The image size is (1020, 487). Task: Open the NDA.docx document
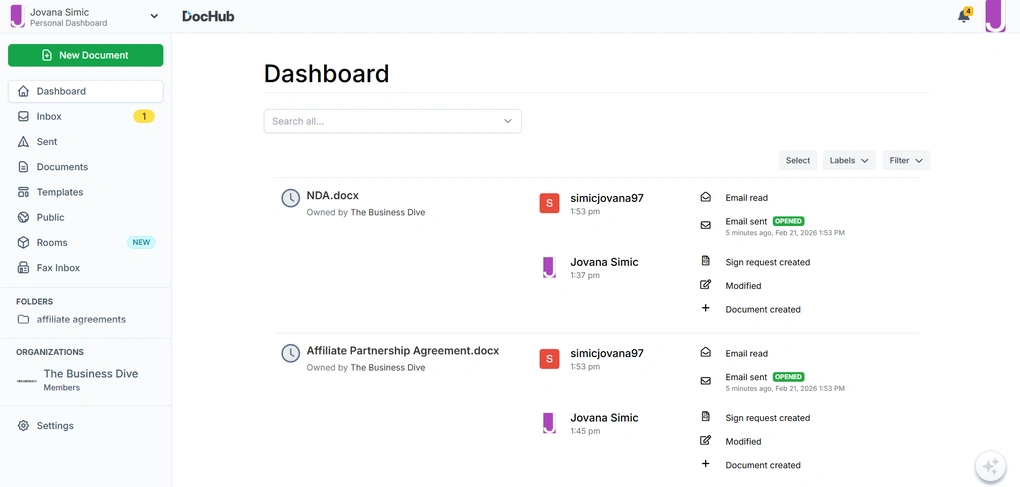332,195
